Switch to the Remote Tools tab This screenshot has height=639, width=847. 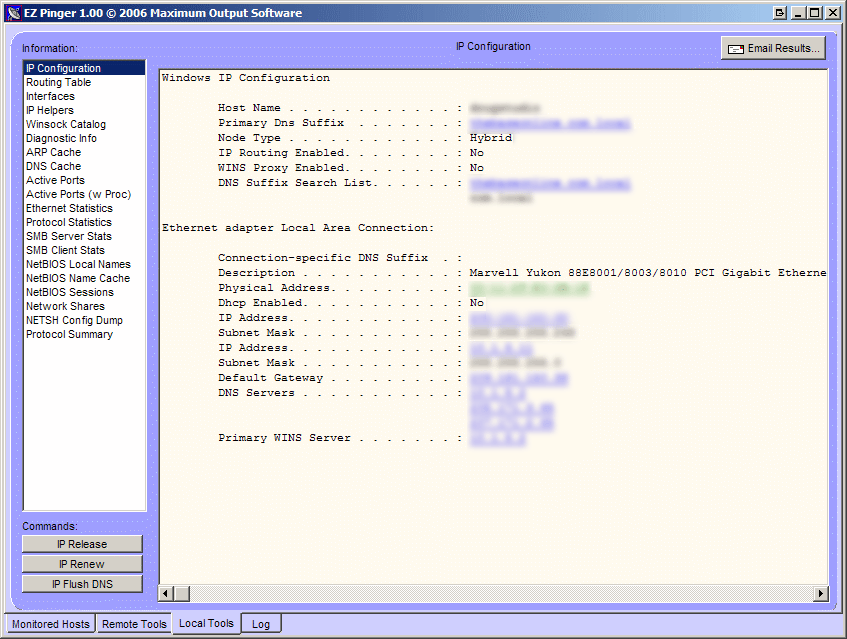[134, 624]
